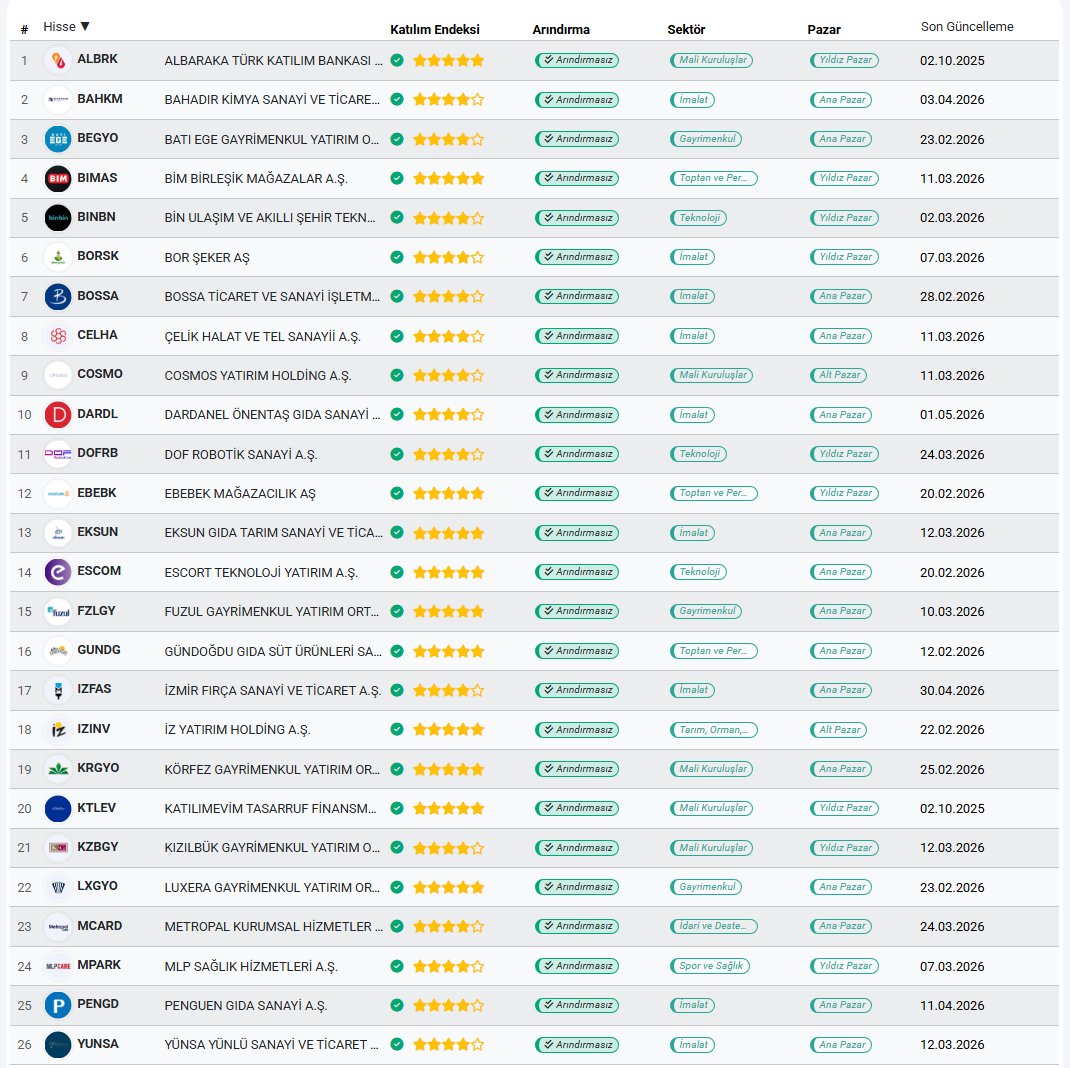The width and height of the screenshot is (1070, 1068).
Task: Select BOR ŞEKER AŞ company name
Action: tap(207, 258)
